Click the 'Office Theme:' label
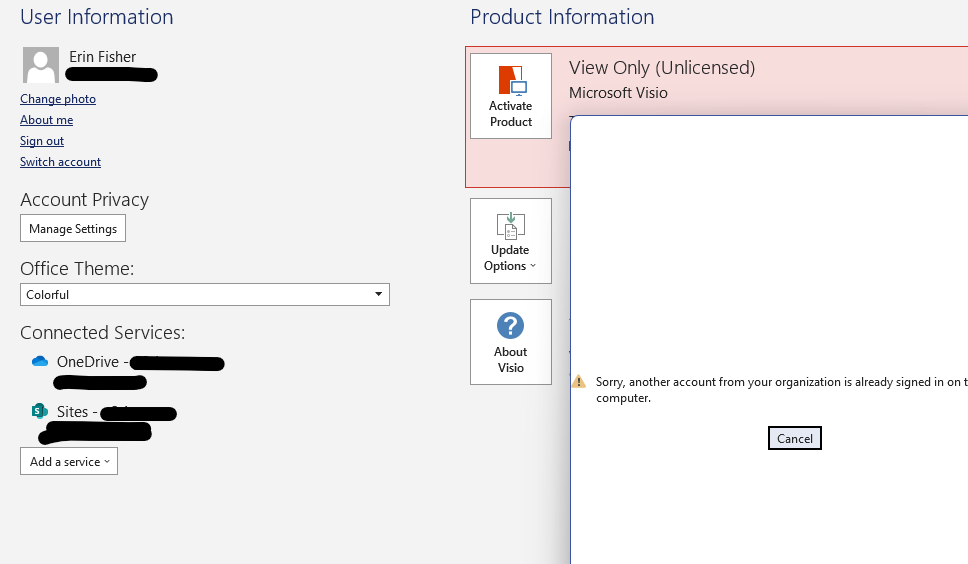 coord(77,268)
